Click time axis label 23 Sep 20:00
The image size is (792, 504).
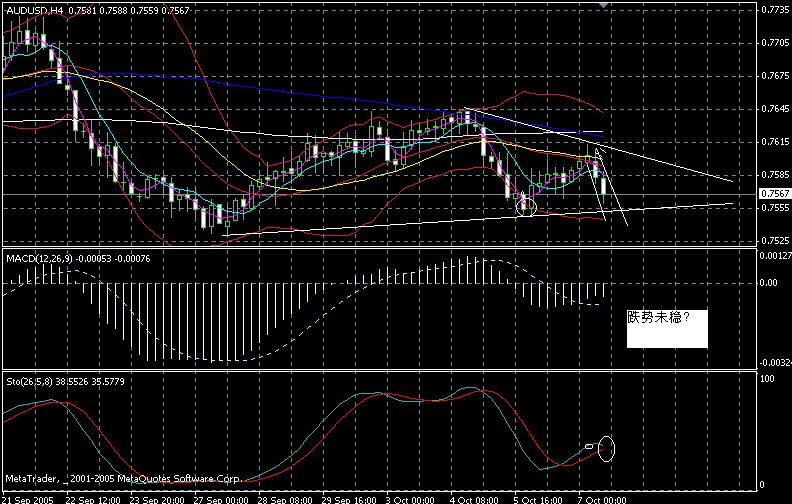click(157, 500)
